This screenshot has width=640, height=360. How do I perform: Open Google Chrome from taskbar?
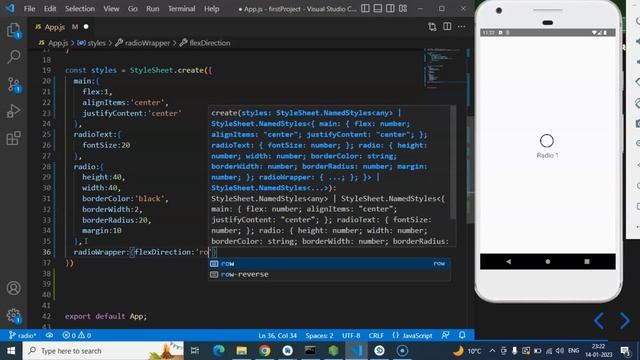click(x=264, y=351)
